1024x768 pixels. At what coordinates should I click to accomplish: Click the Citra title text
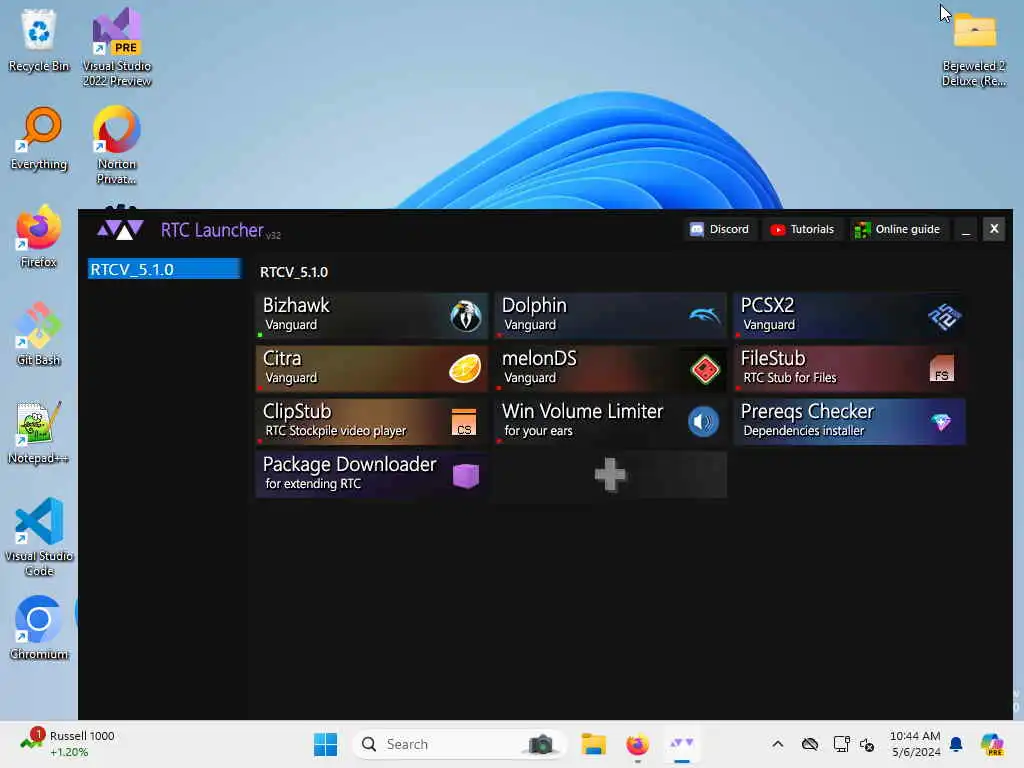(282, 358)
